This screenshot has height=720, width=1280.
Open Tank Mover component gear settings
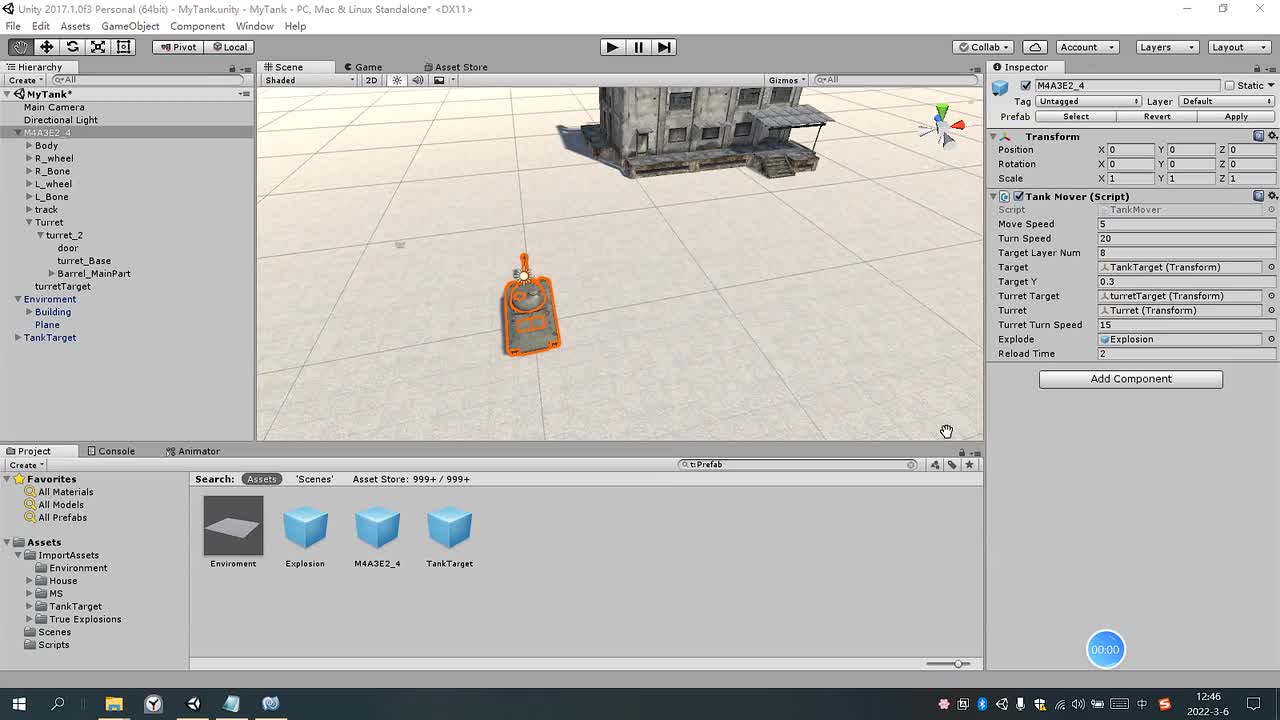(1272, 196)
